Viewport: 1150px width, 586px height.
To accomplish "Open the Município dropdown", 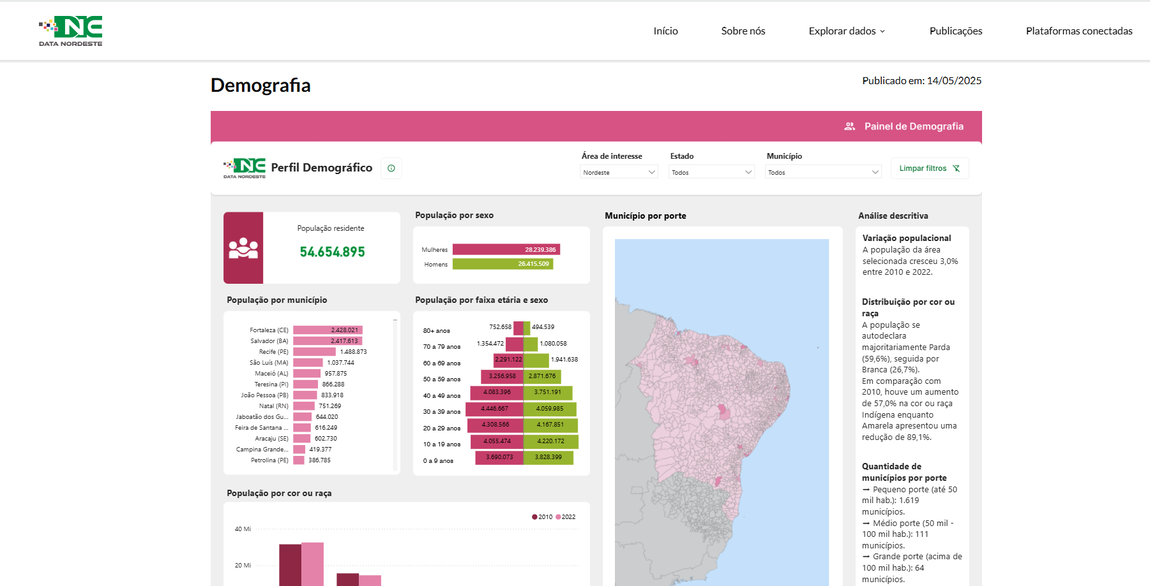I will [x=822, y=171].
